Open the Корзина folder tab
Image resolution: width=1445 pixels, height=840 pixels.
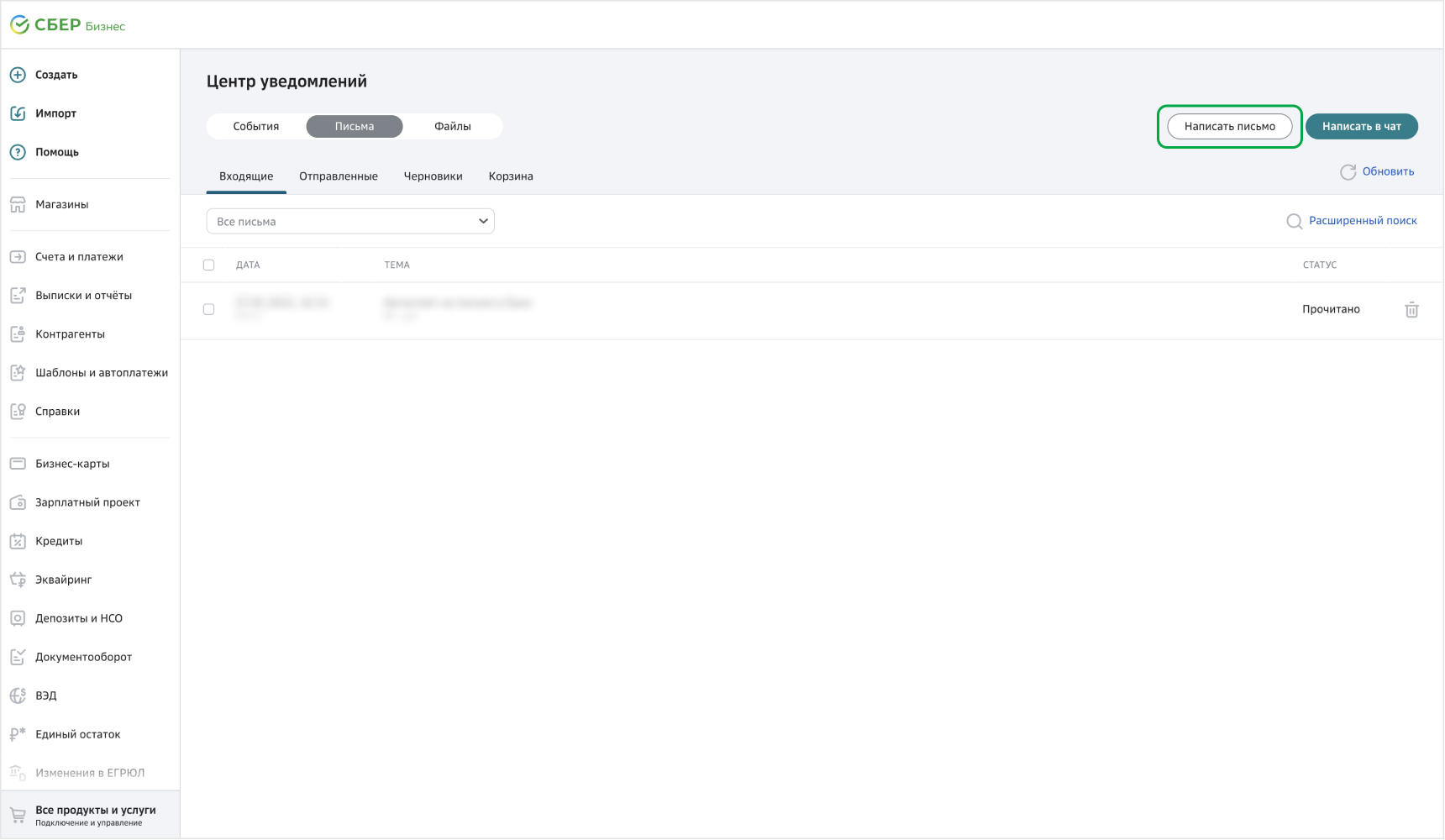(x=511, y=176)
